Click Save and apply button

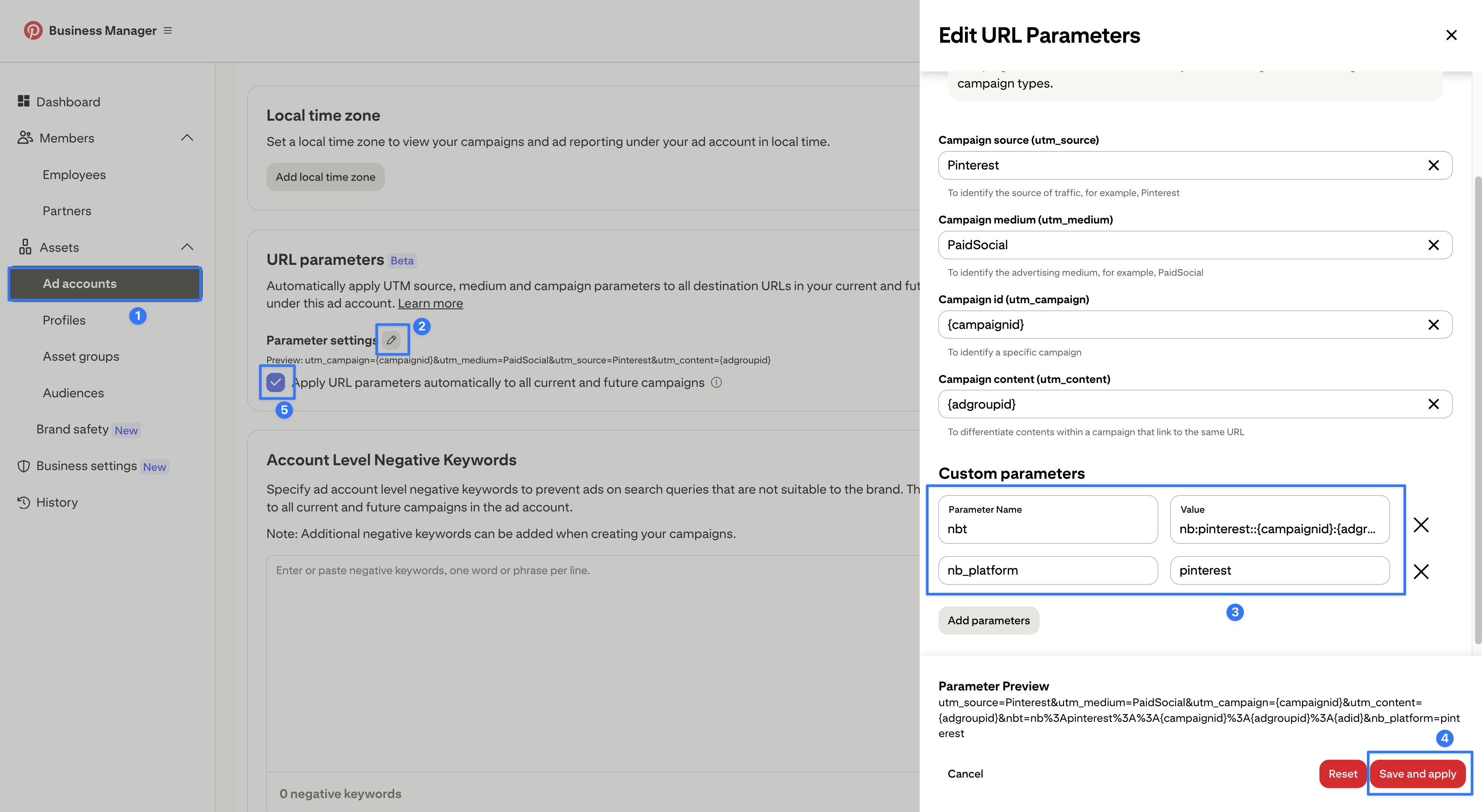[x=1417, y=774]
